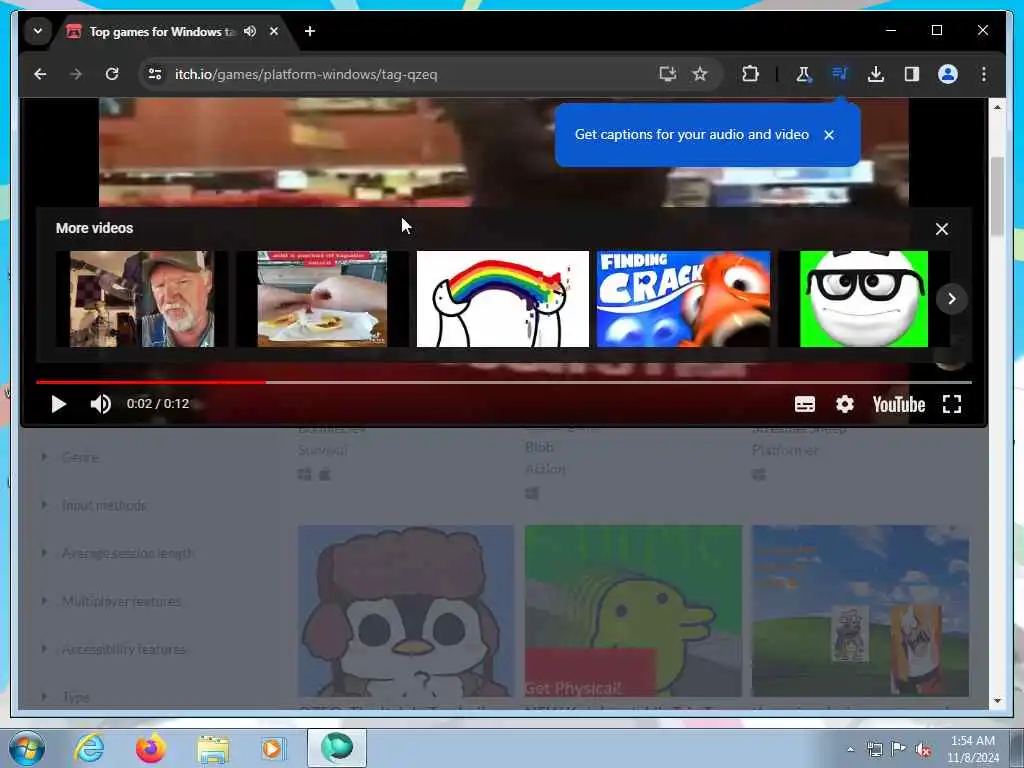Expand the Input methods filter
Image resolution: width=1024 pixels, height=768 pixels.
103,505
